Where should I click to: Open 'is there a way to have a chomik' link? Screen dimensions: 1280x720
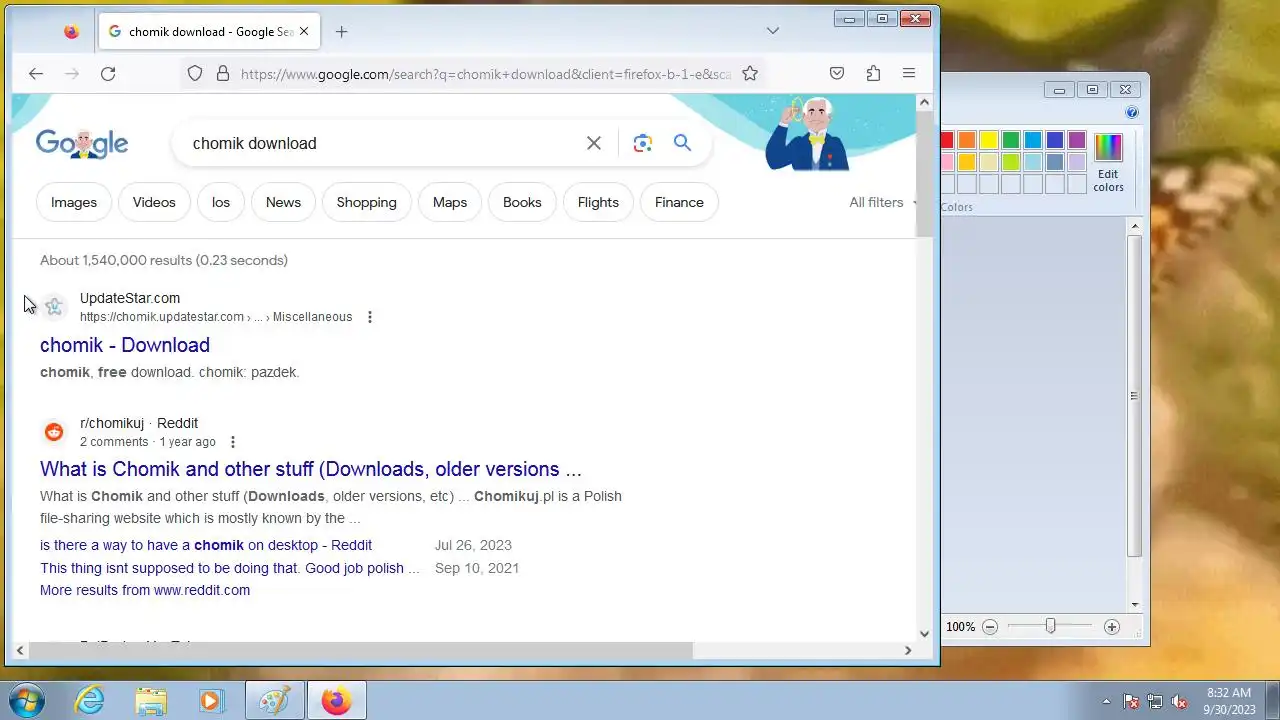click(x=206, y=545)
